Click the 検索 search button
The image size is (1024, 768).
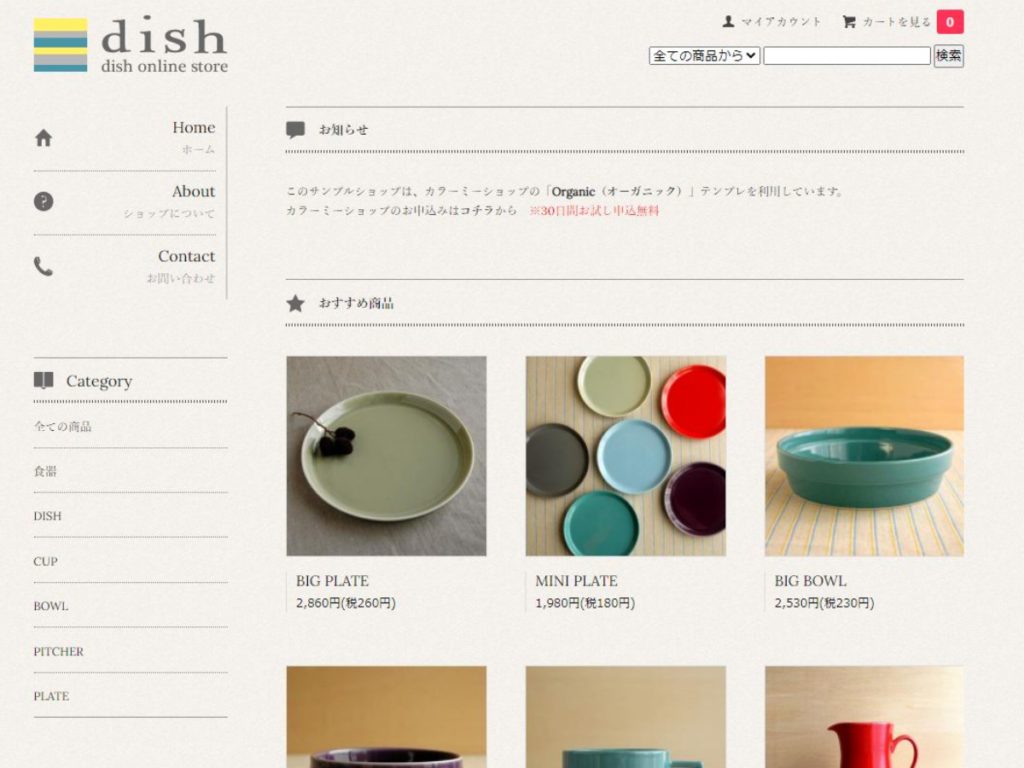(x=948, y=56)
